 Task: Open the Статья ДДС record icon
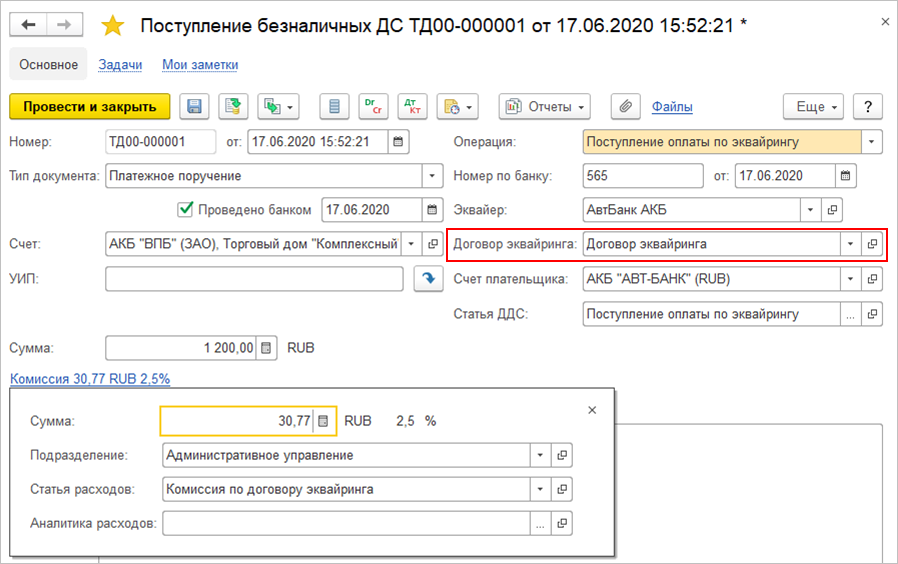point(872,314)
